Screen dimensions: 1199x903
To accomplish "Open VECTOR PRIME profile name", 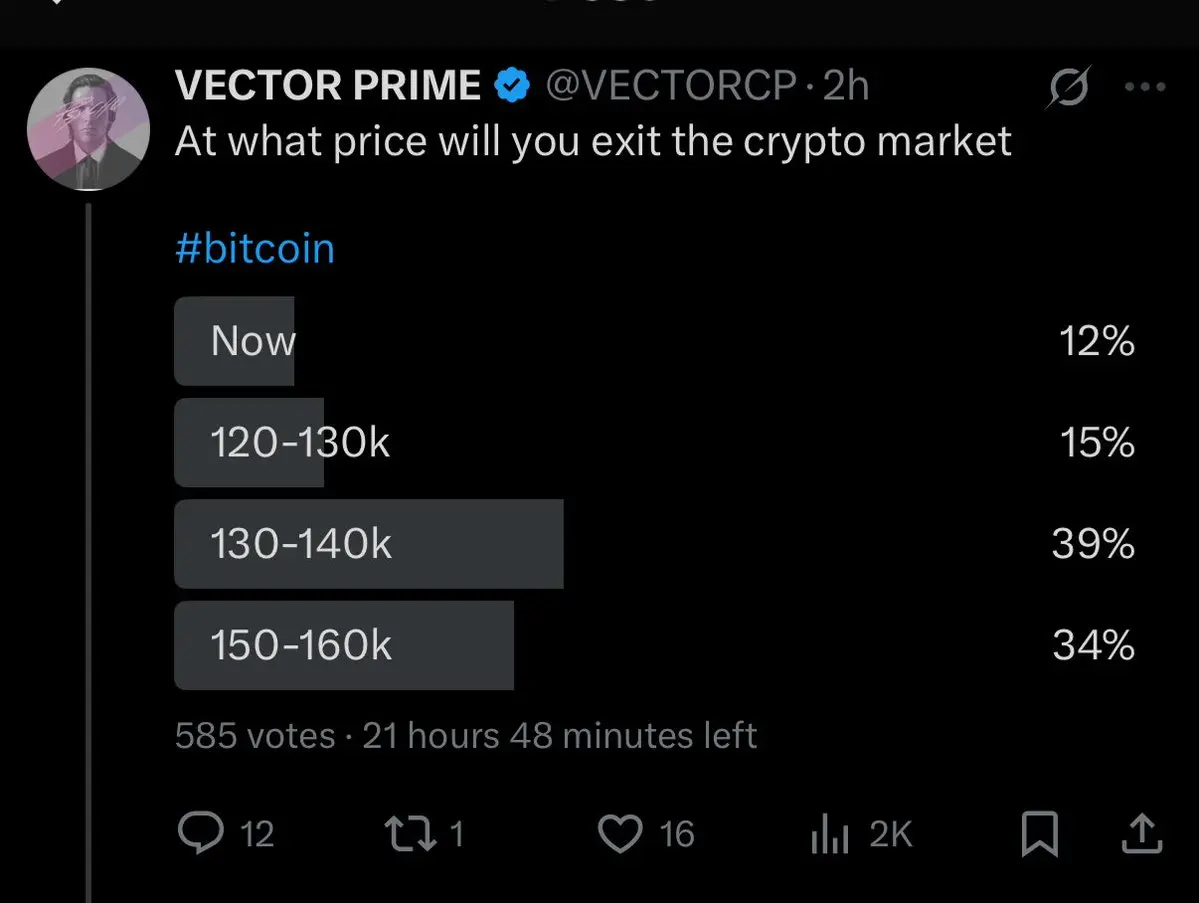I will 327,85.
